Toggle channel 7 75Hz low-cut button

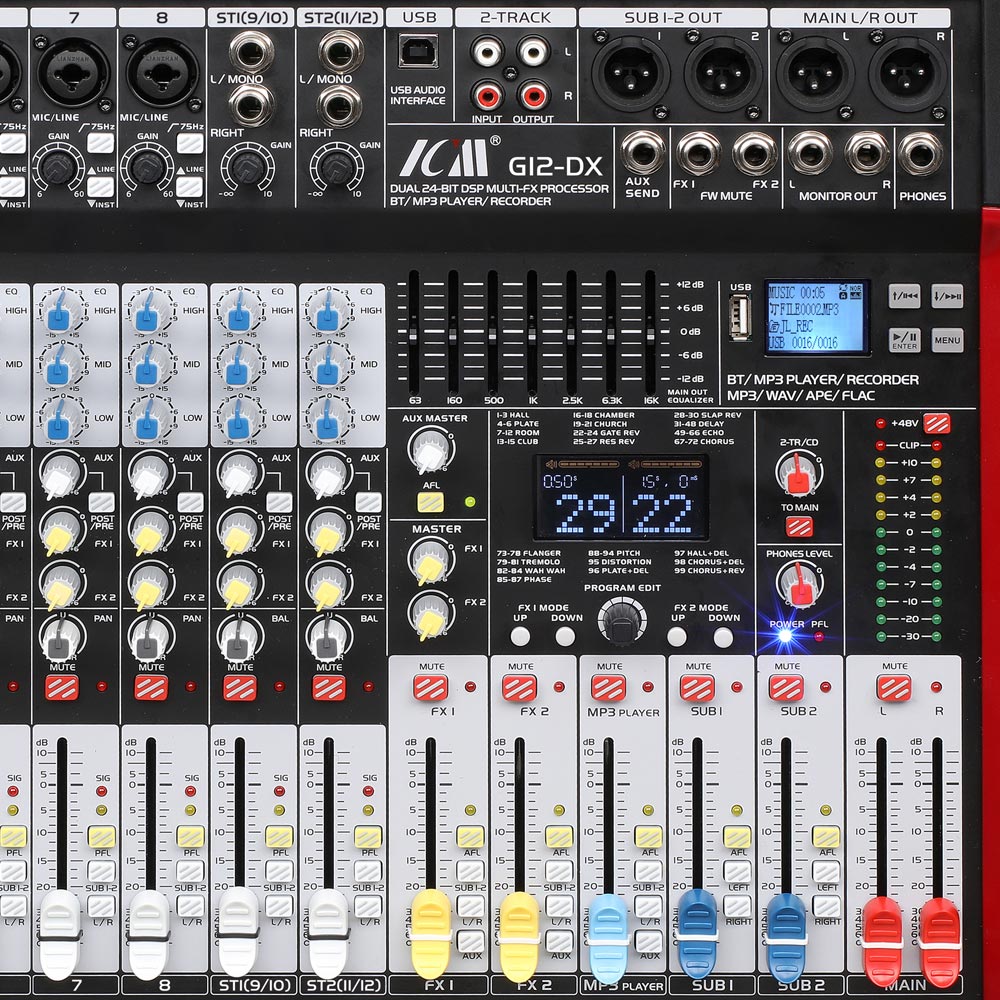pyautogui.click(x=100, y=143)
